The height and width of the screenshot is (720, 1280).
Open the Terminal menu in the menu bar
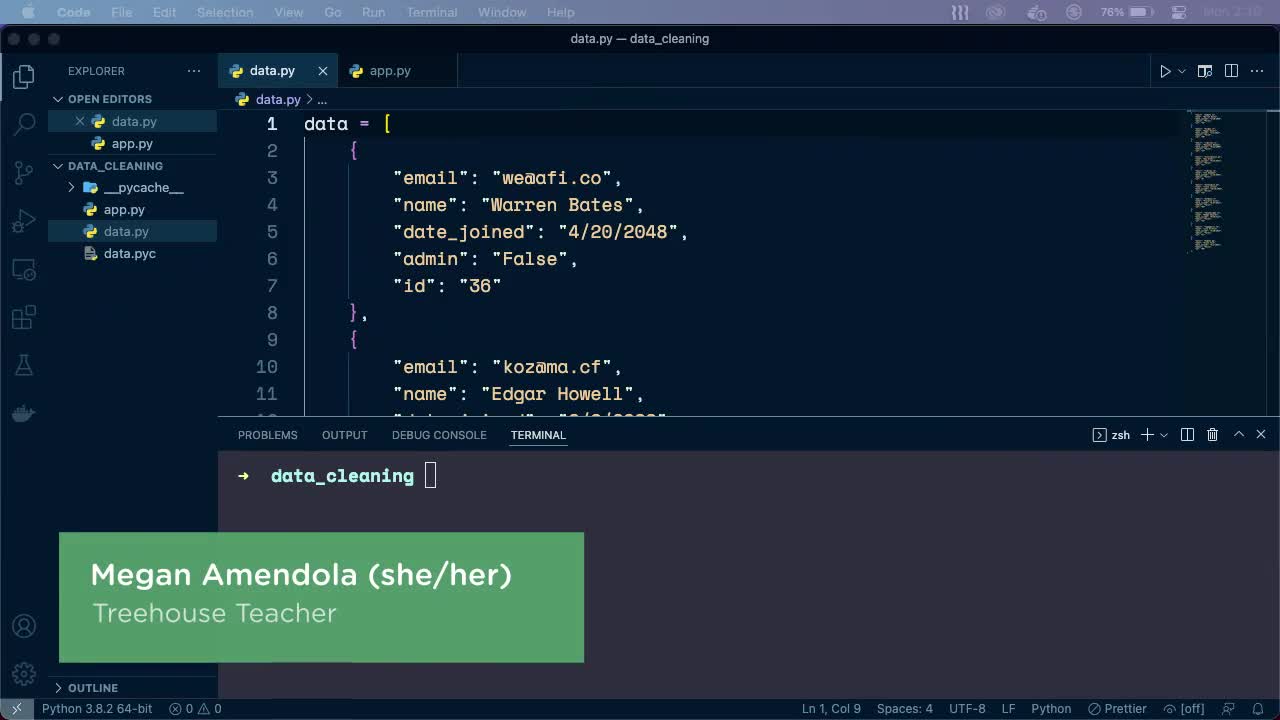coord(432,12)
